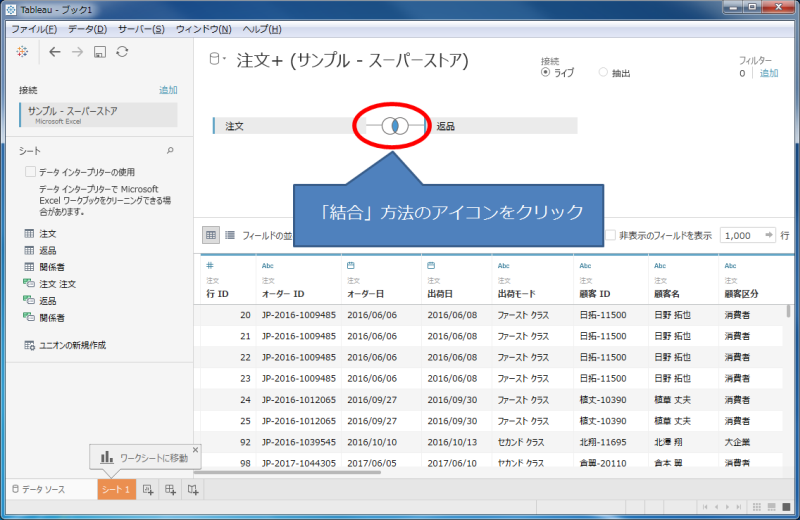This screenshot has height=520, width=800.
Task: Click the Abc type icon above 顧客区分
Action: (x=731, y=265)
